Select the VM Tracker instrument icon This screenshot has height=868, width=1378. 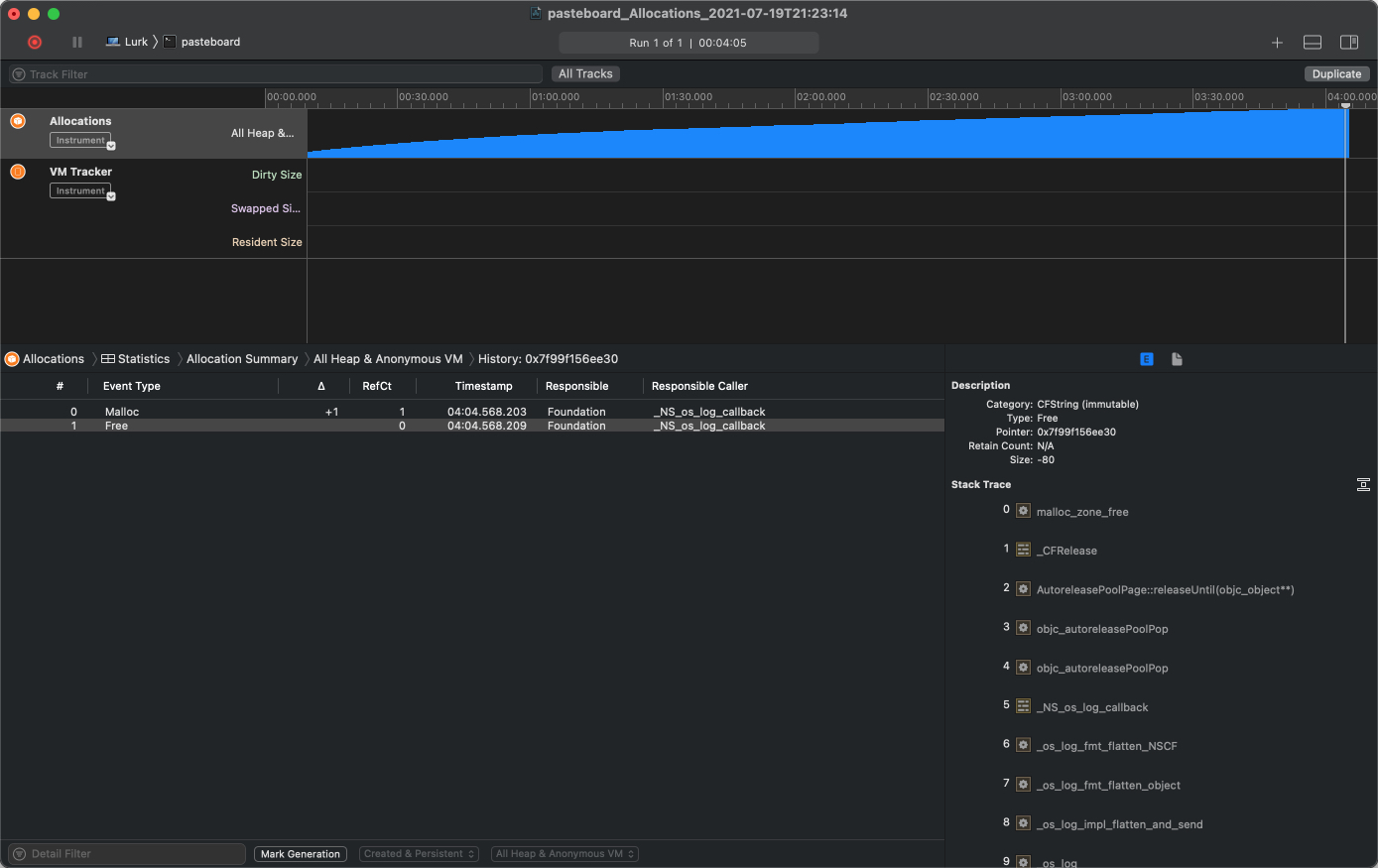(18, 172)
